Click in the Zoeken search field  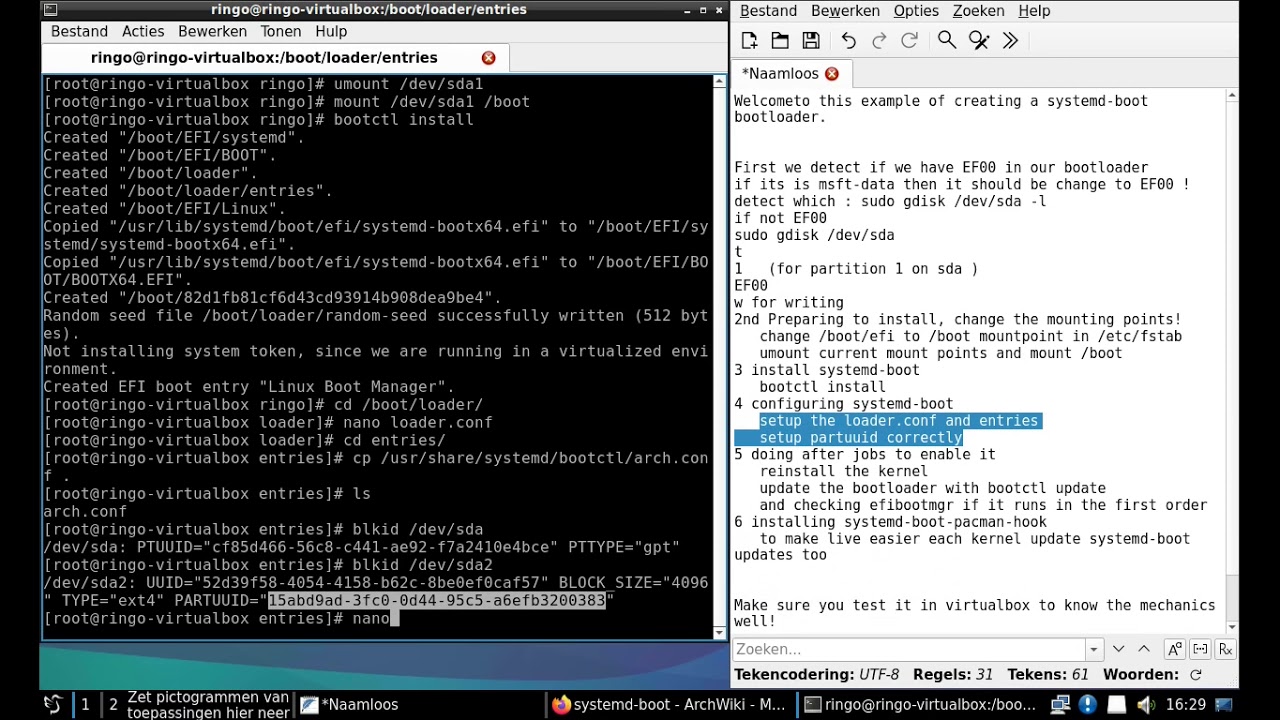point(909,649)
